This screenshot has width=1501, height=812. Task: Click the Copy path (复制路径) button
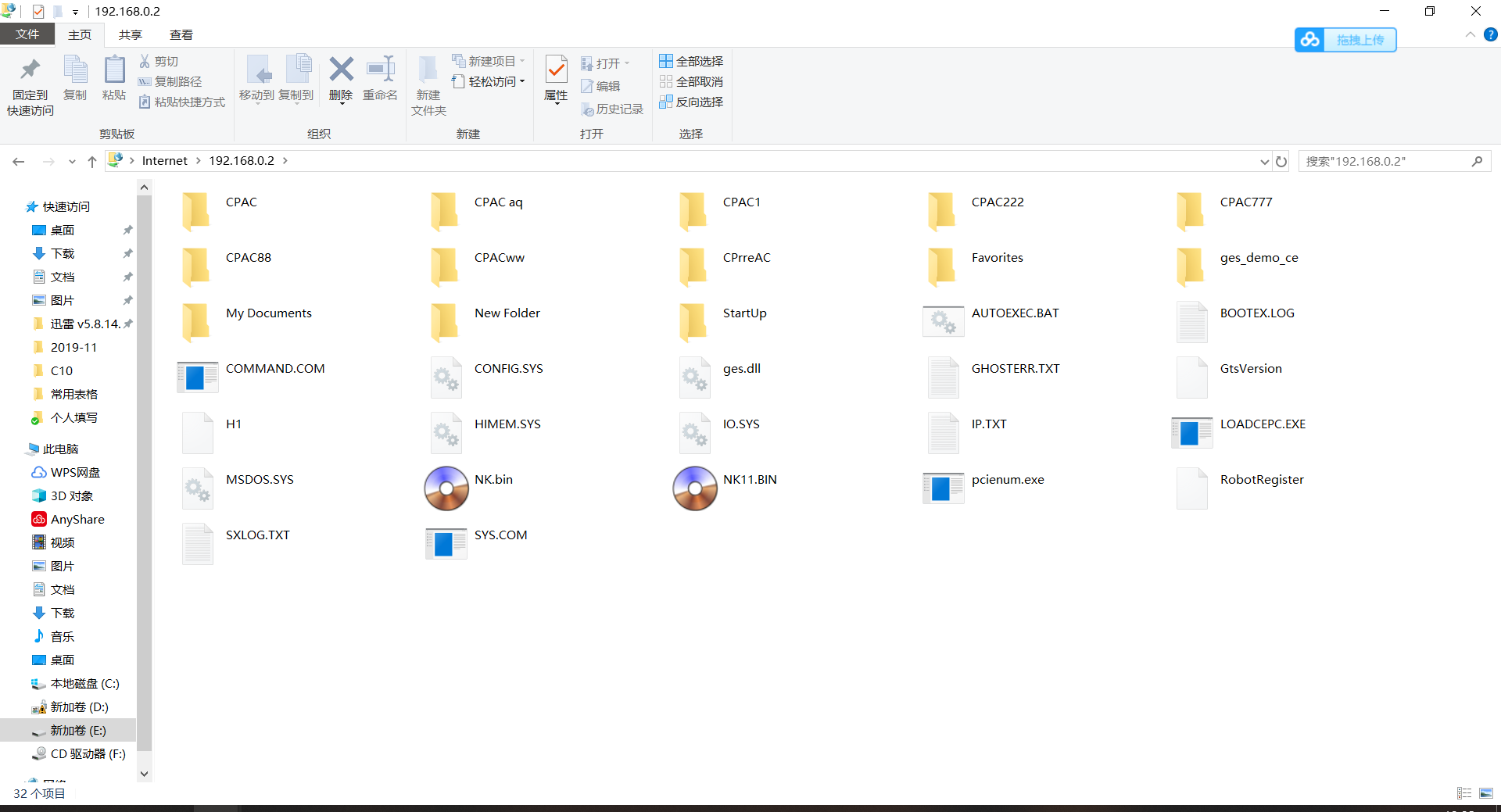pyautogui.click(x=170, y=81)
